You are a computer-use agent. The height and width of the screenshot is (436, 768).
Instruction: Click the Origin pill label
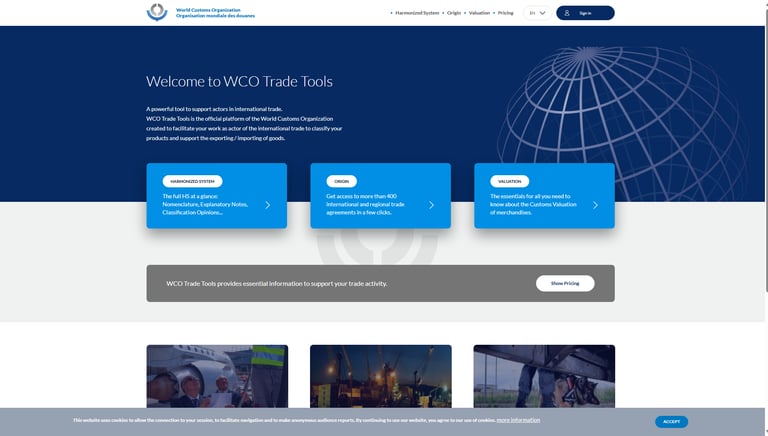tap(341, 181)
